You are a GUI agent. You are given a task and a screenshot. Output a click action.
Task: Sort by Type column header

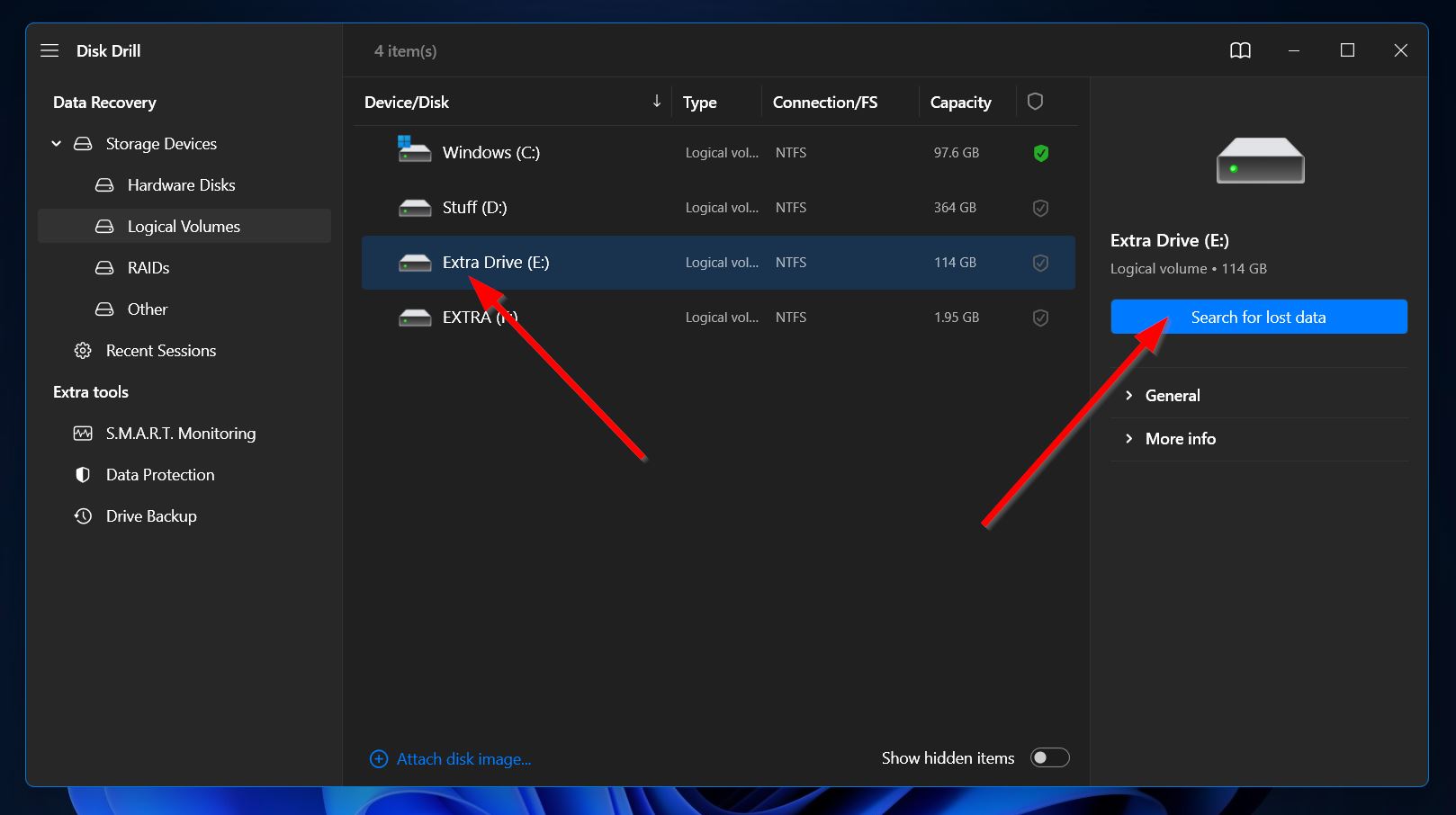tap(699, 102)
